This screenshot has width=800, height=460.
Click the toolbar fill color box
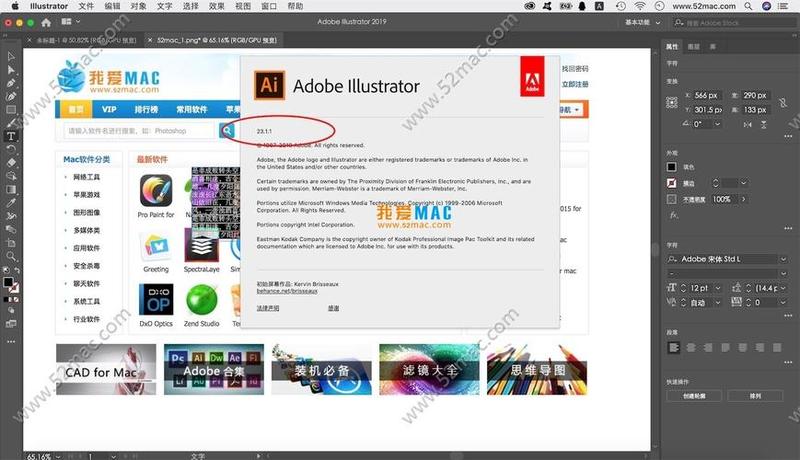click(x=8, y=282)
